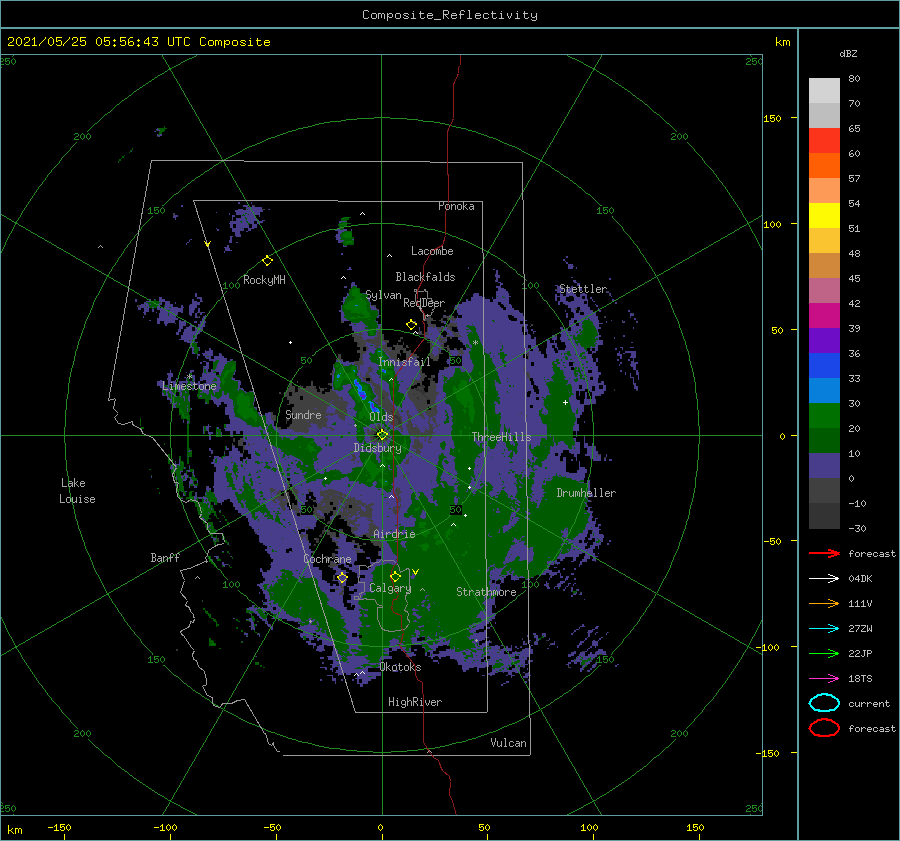Click the Vulcan label
Viewport: 900px width, 841px height.
508,743
